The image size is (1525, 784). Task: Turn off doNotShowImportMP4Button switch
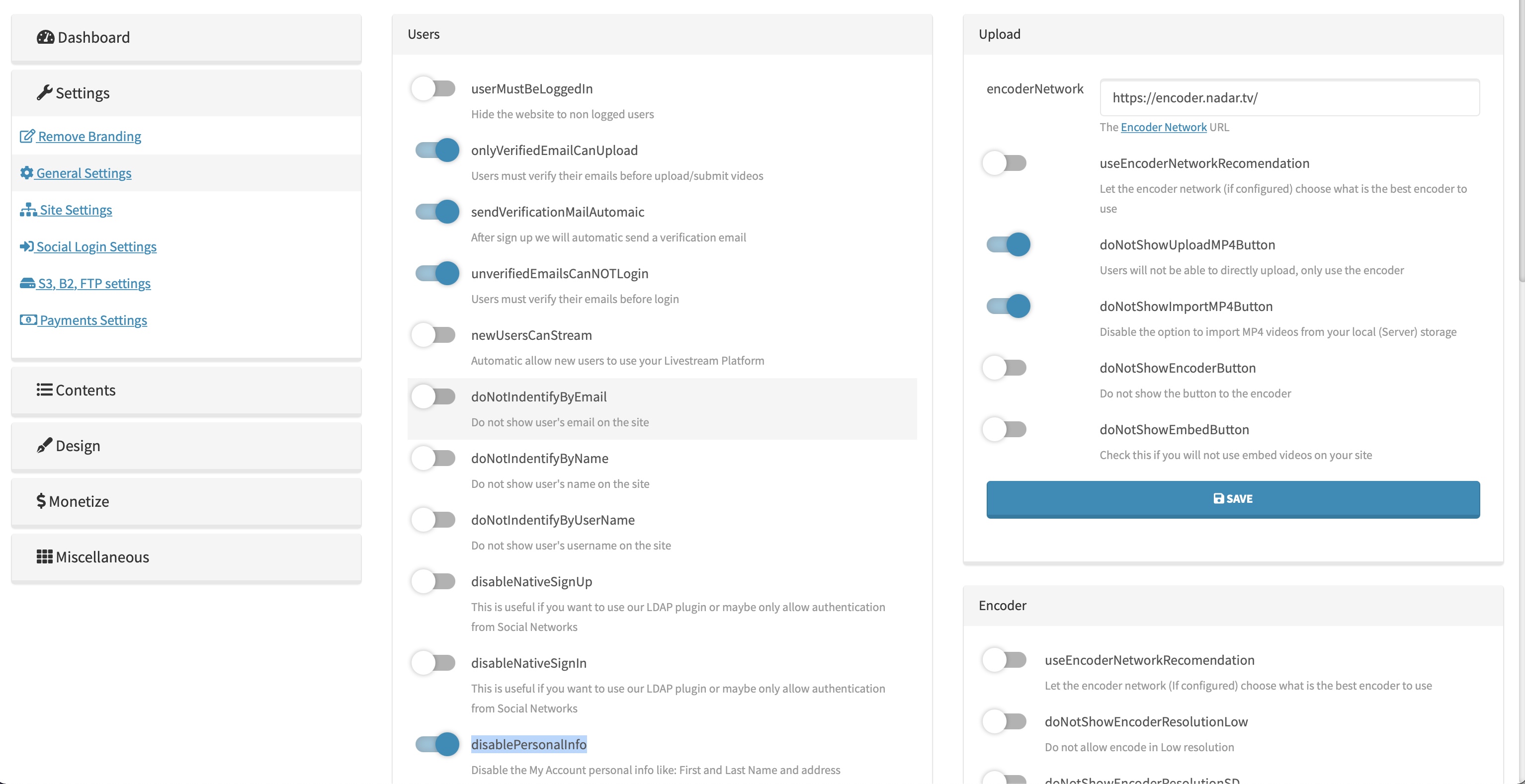click(1008, 306)
